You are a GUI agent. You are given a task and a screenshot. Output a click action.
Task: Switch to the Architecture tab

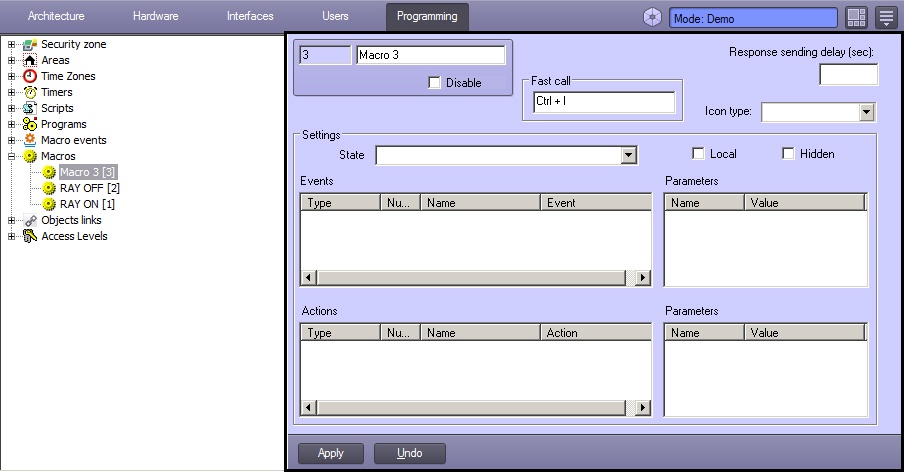click(x=56, y=16)
